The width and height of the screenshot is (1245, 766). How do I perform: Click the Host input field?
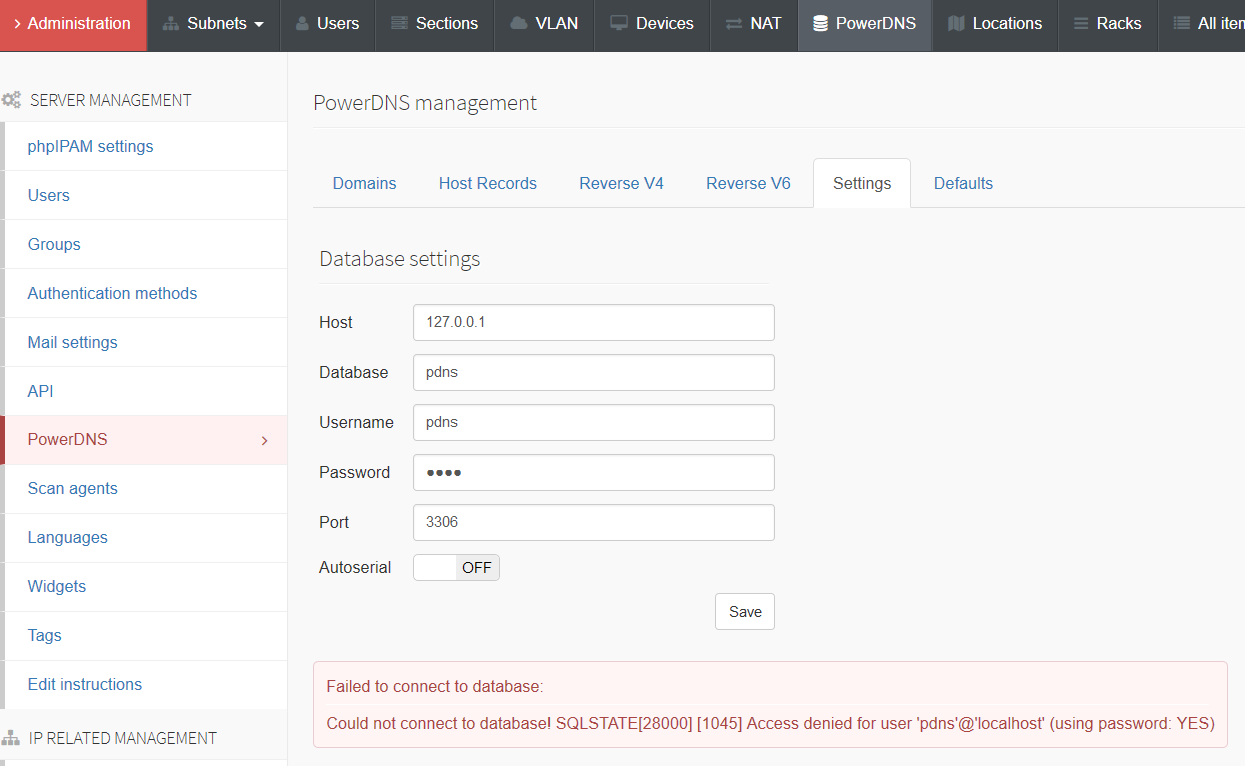pos(593,322)
